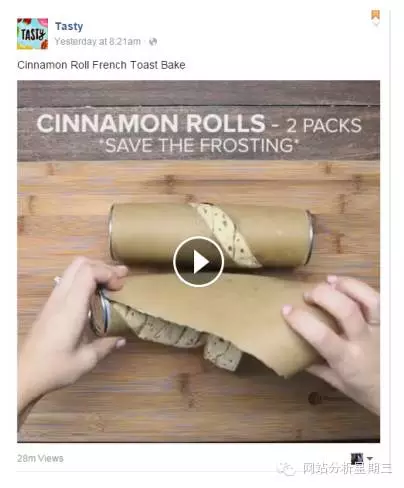The height and width of the screenshot is (488, 404).
Task: Click the '*SAVE THE FROSTING*' overlay text
Action: coord(199,146)
